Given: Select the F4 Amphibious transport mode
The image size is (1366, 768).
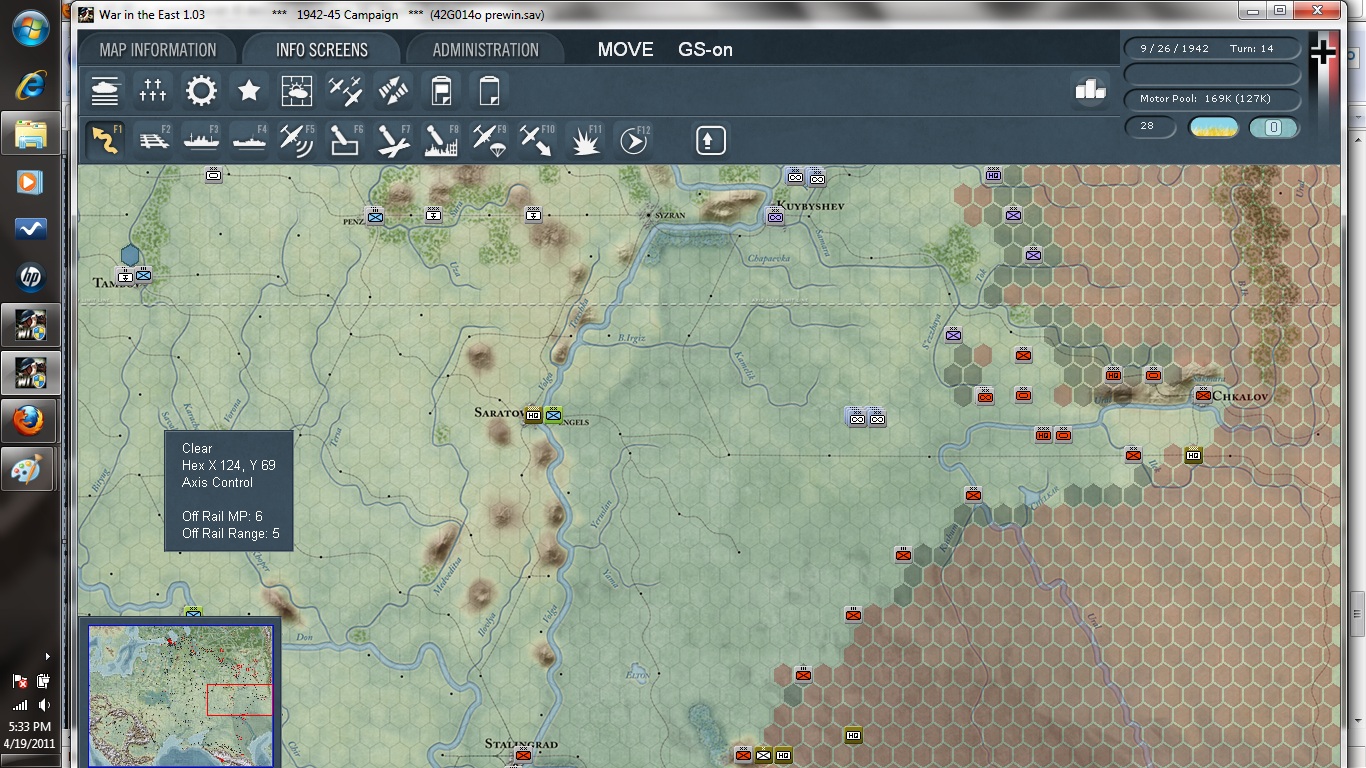Looking at the screenshot, I should 249,140.
